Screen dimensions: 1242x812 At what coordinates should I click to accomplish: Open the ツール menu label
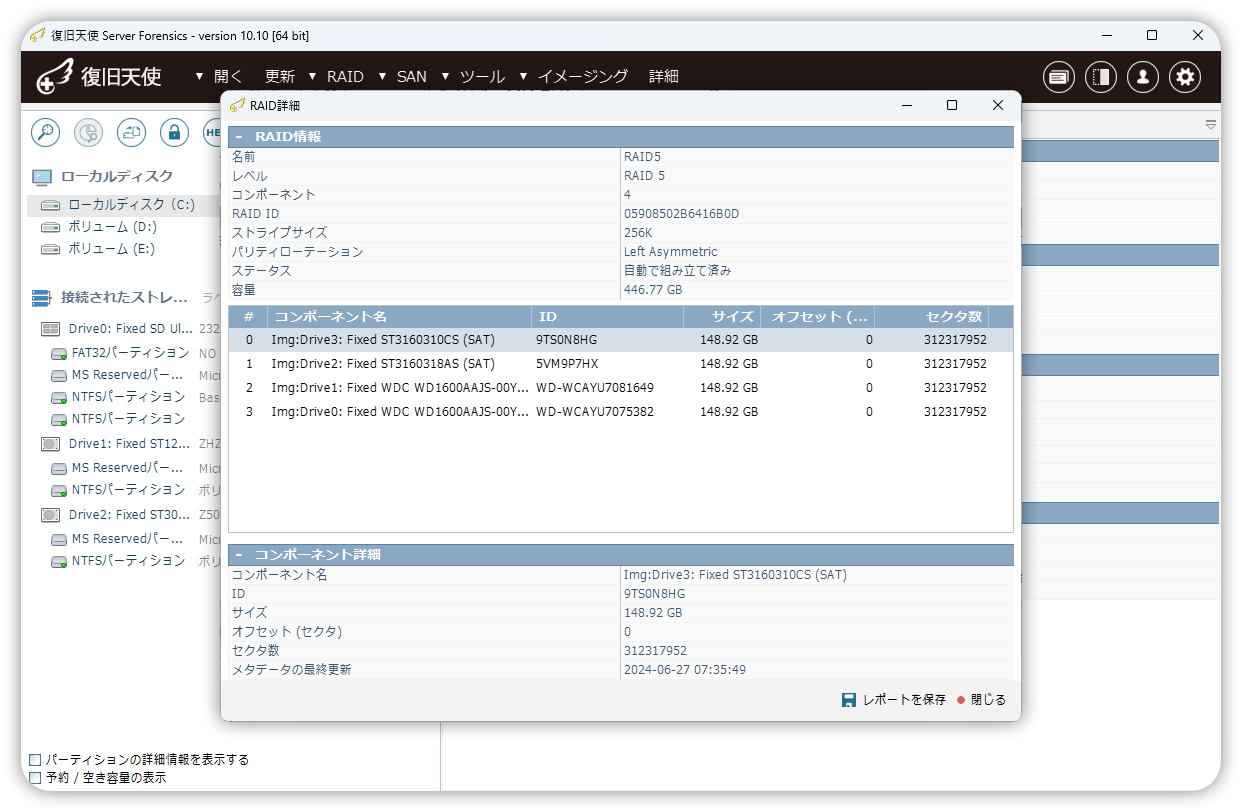click(482, 77)
